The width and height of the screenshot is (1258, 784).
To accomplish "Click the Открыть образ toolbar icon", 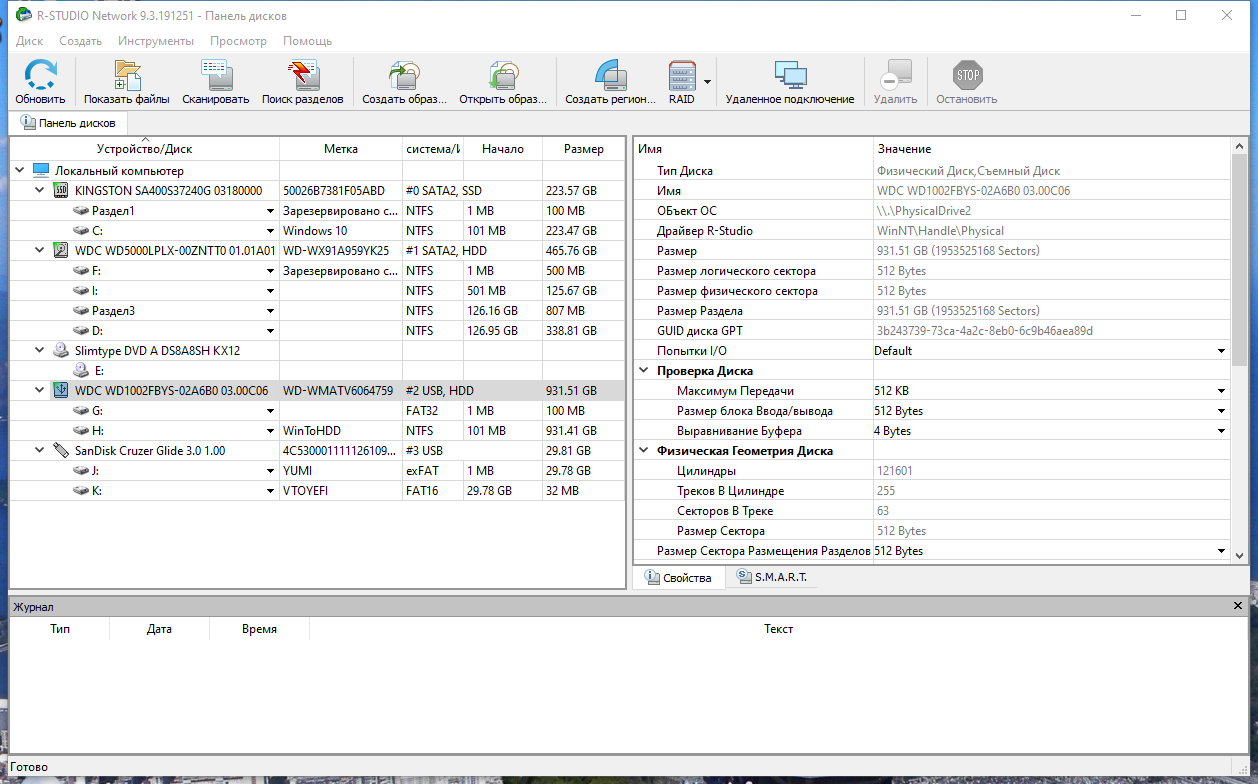I will (503, 76).
